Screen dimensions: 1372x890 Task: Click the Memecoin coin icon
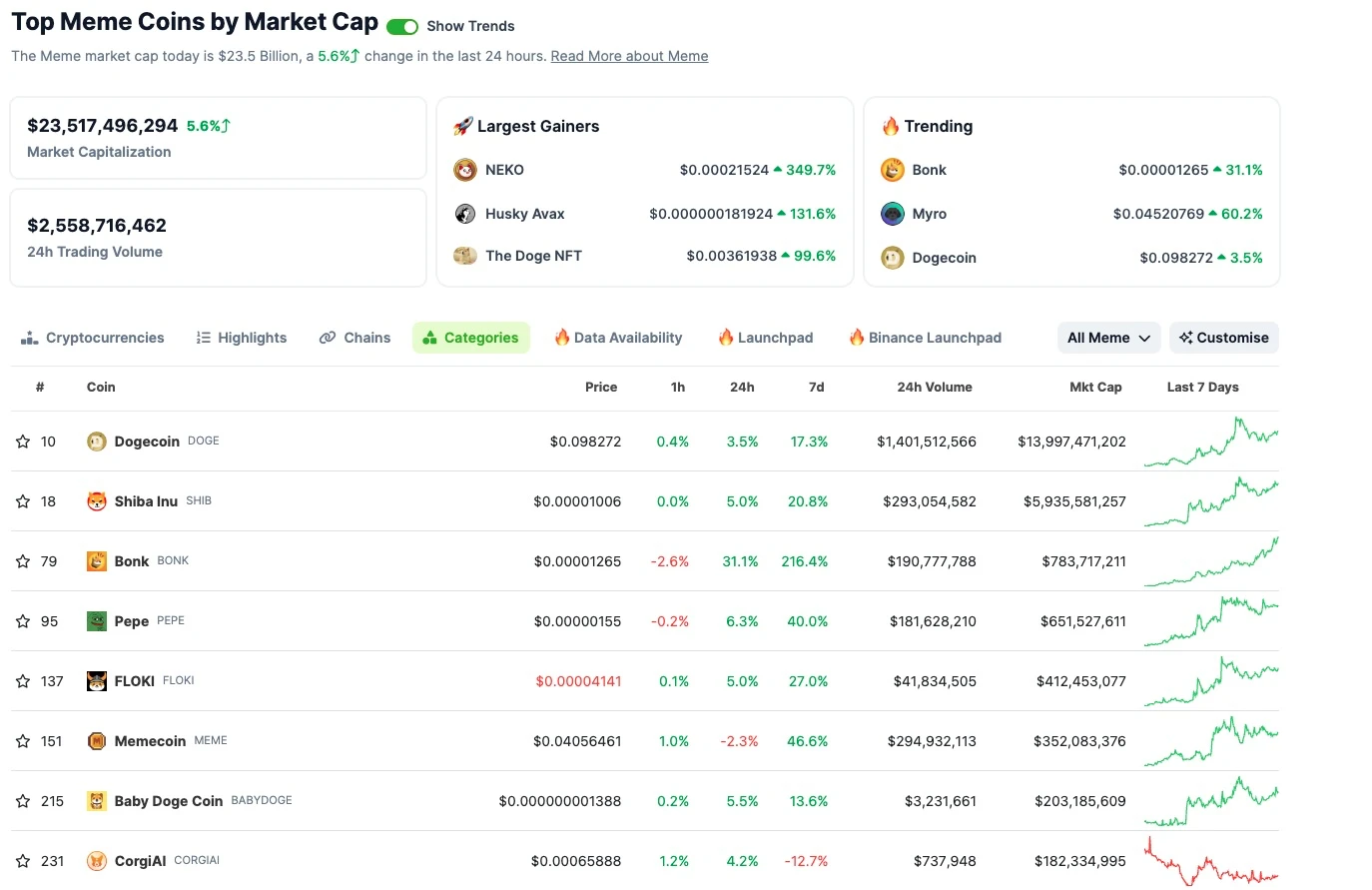(97, 741)
